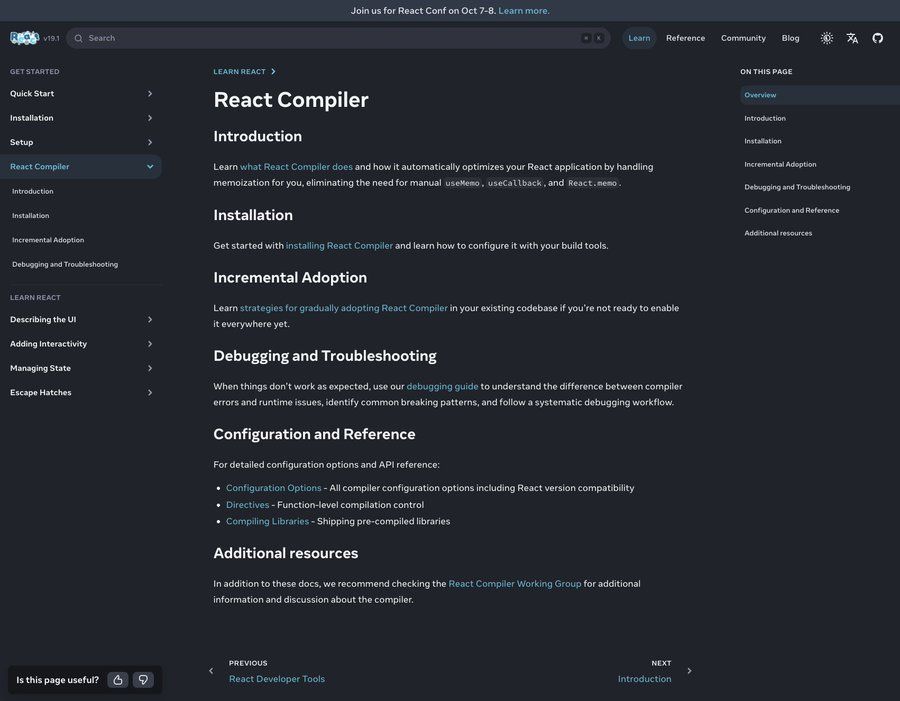Click the React Compiler page title
This screenshot has height=701, width=900.
[x=291, y=100]
